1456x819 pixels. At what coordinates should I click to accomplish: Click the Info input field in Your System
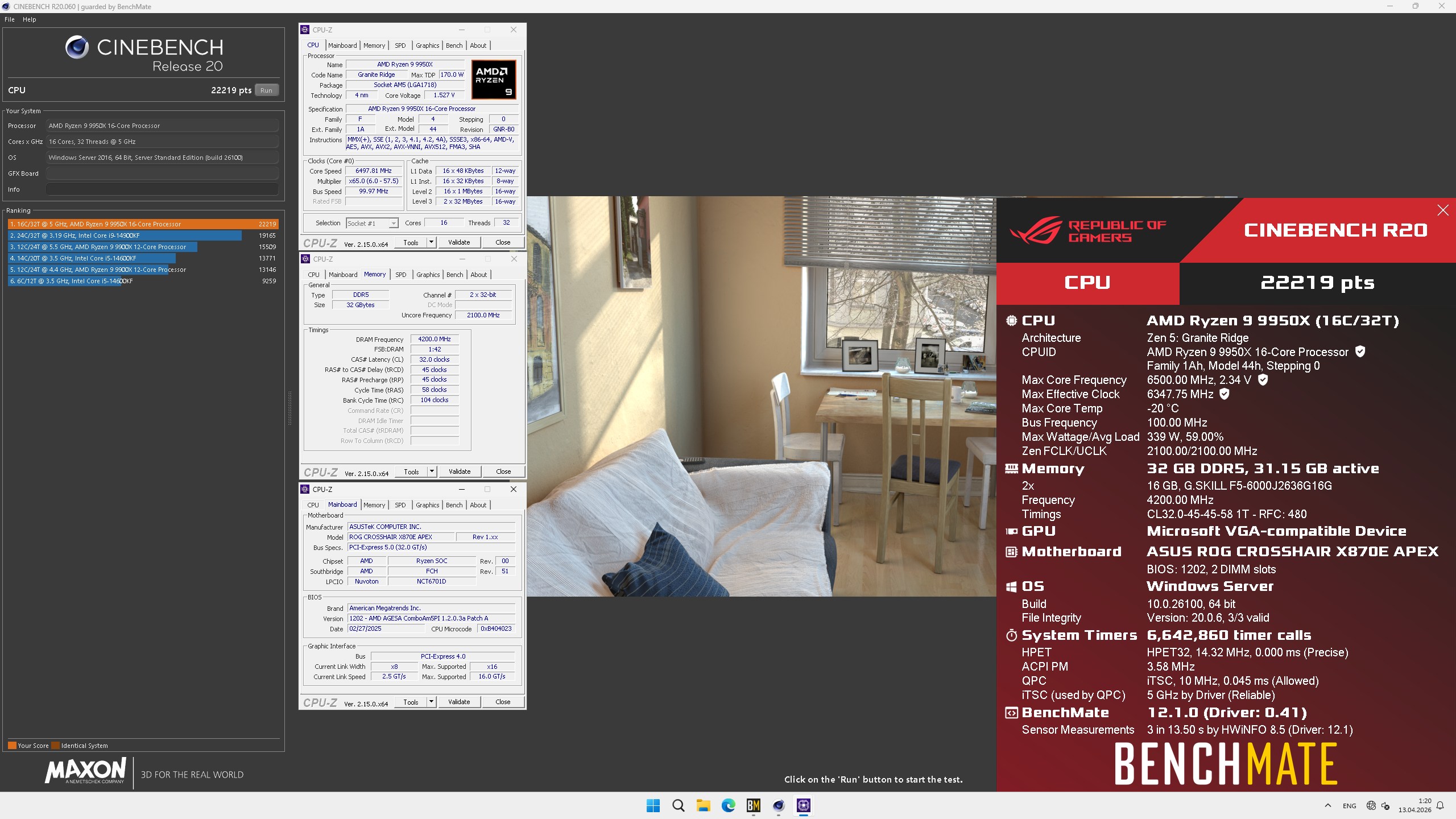[162, 189]
